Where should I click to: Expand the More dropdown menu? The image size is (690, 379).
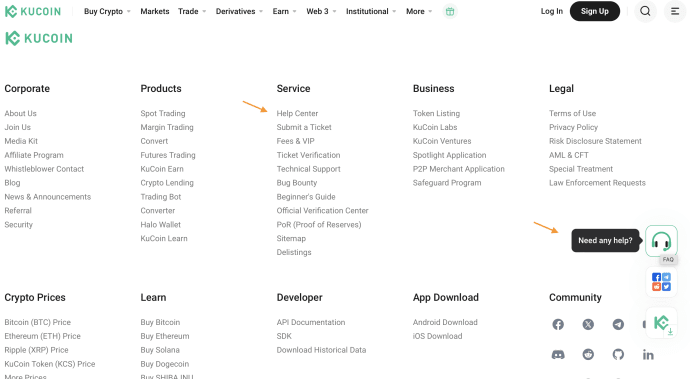tap(419, 11)
